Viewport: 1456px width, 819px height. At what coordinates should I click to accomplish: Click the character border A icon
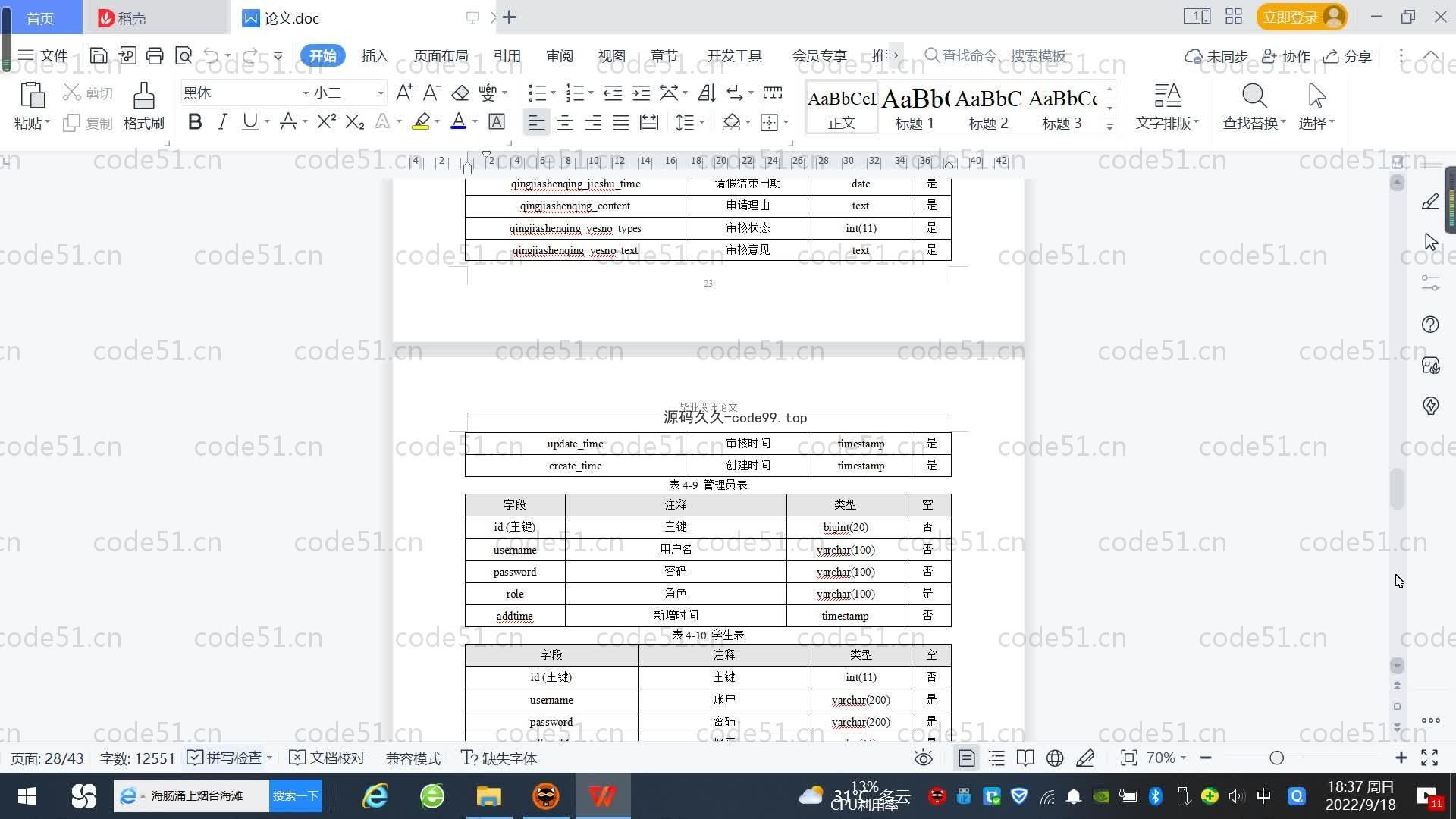[497, 121]
